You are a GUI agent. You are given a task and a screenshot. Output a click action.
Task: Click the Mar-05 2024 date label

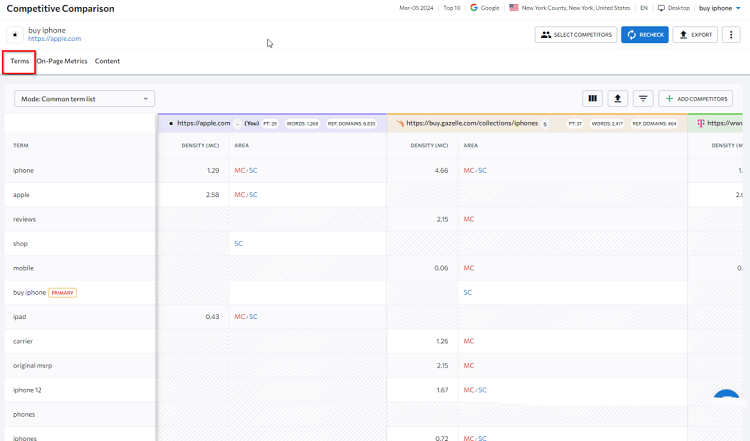[x=416, y=8]
